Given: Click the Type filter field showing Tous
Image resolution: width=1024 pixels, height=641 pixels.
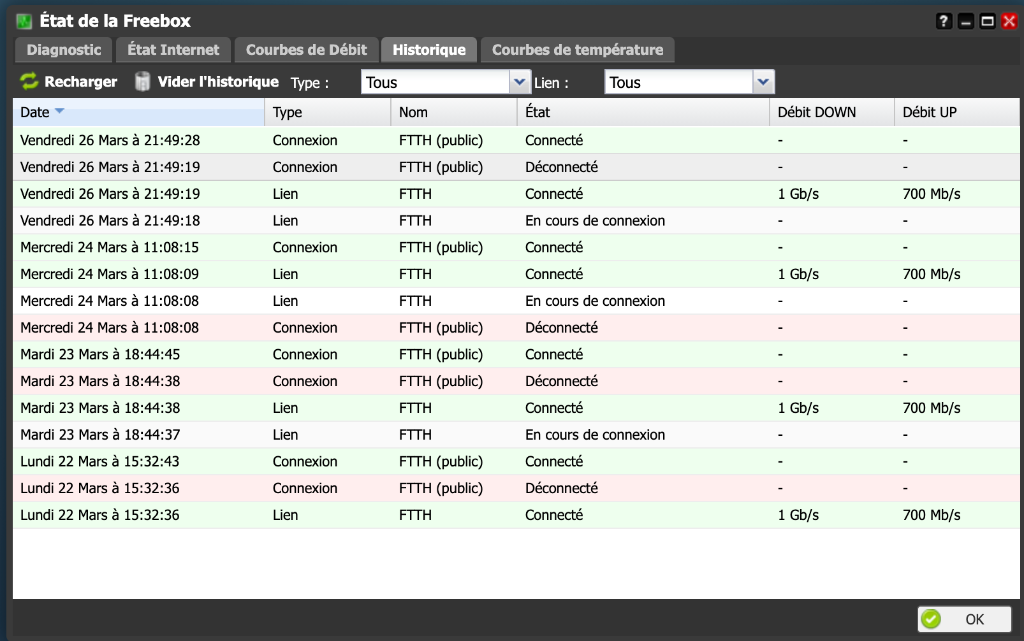Looking at the screenshot, I should (x=436, y=82).
